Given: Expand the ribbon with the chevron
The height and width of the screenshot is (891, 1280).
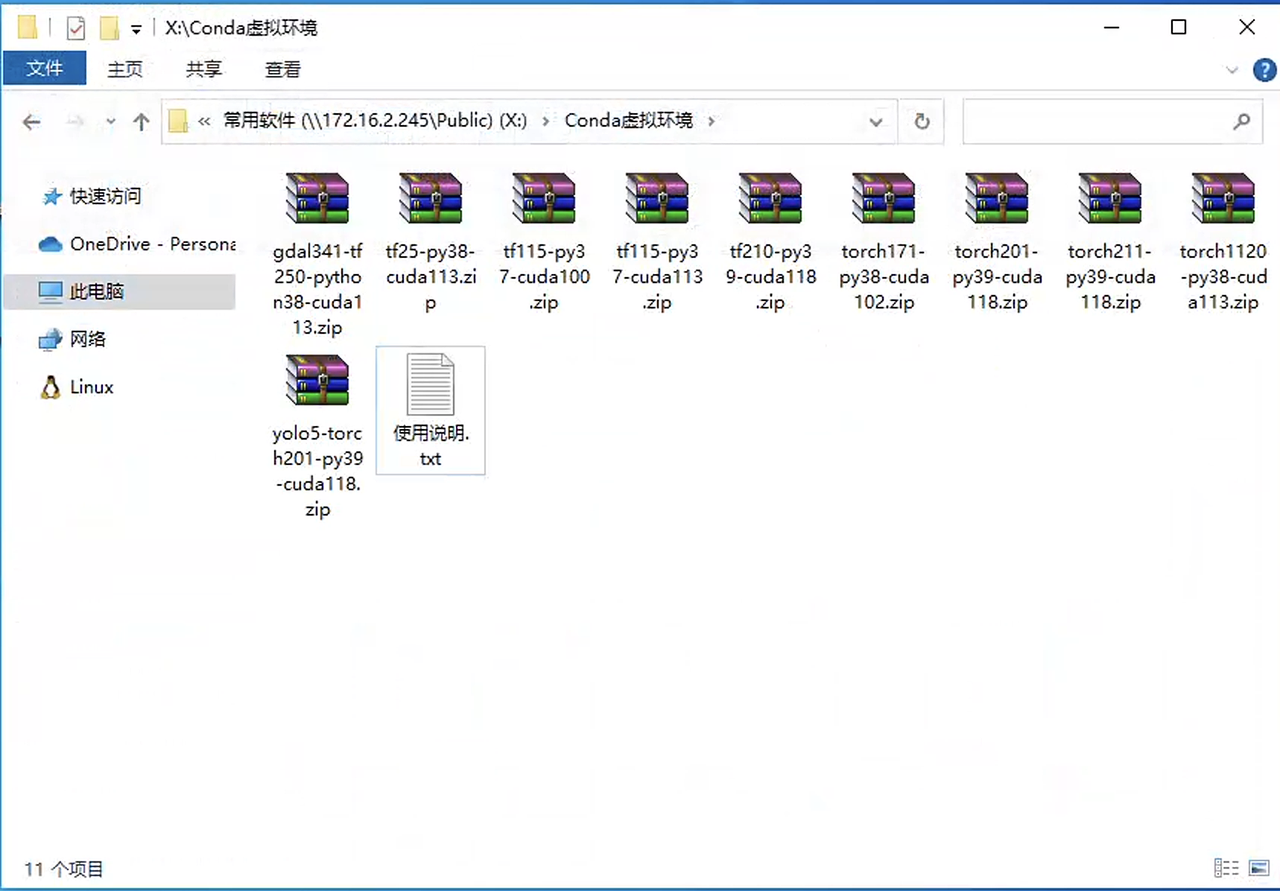Looking at the screenshot, I should [x=1232, y=70].
